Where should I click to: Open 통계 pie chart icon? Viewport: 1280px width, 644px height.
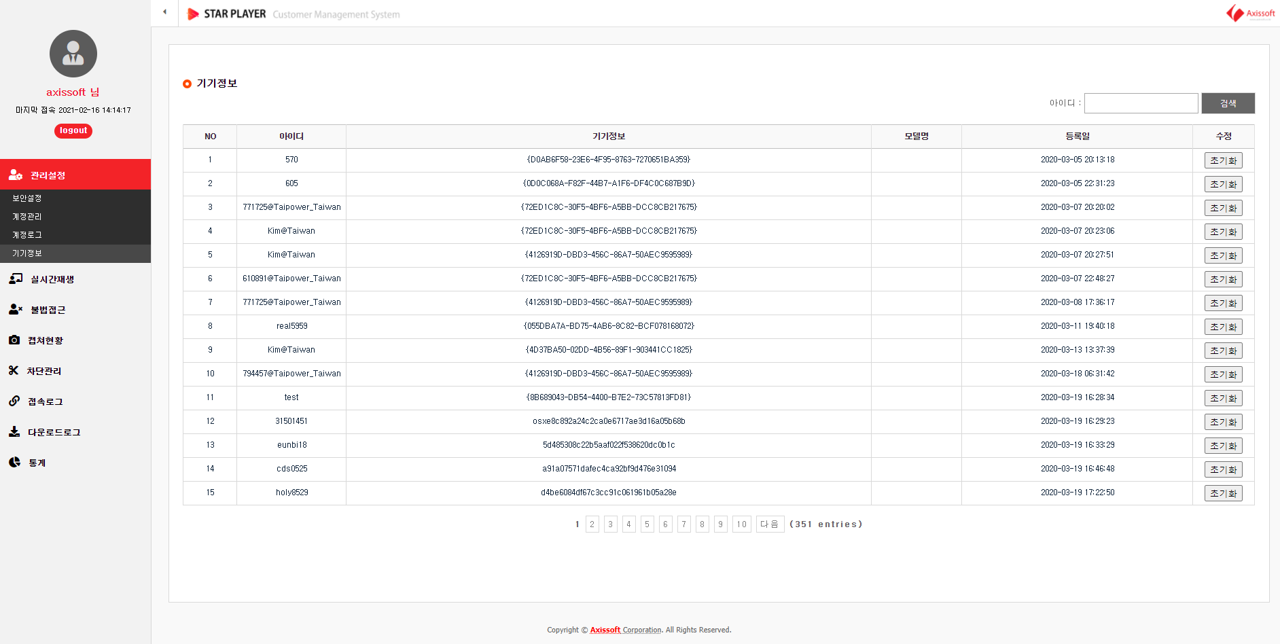(15, 463)
